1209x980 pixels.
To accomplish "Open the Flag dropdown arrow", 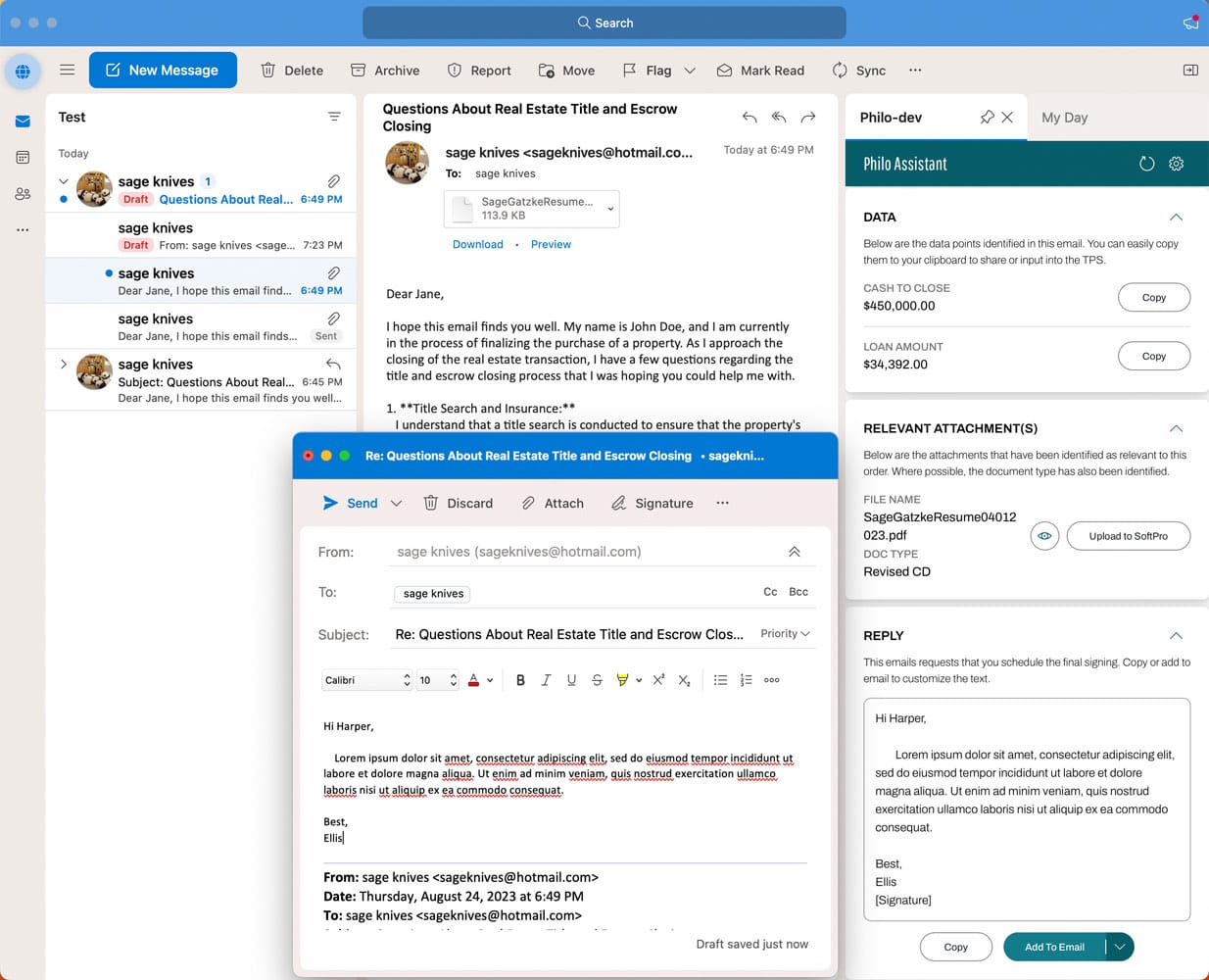I will [x=690, y=71].
